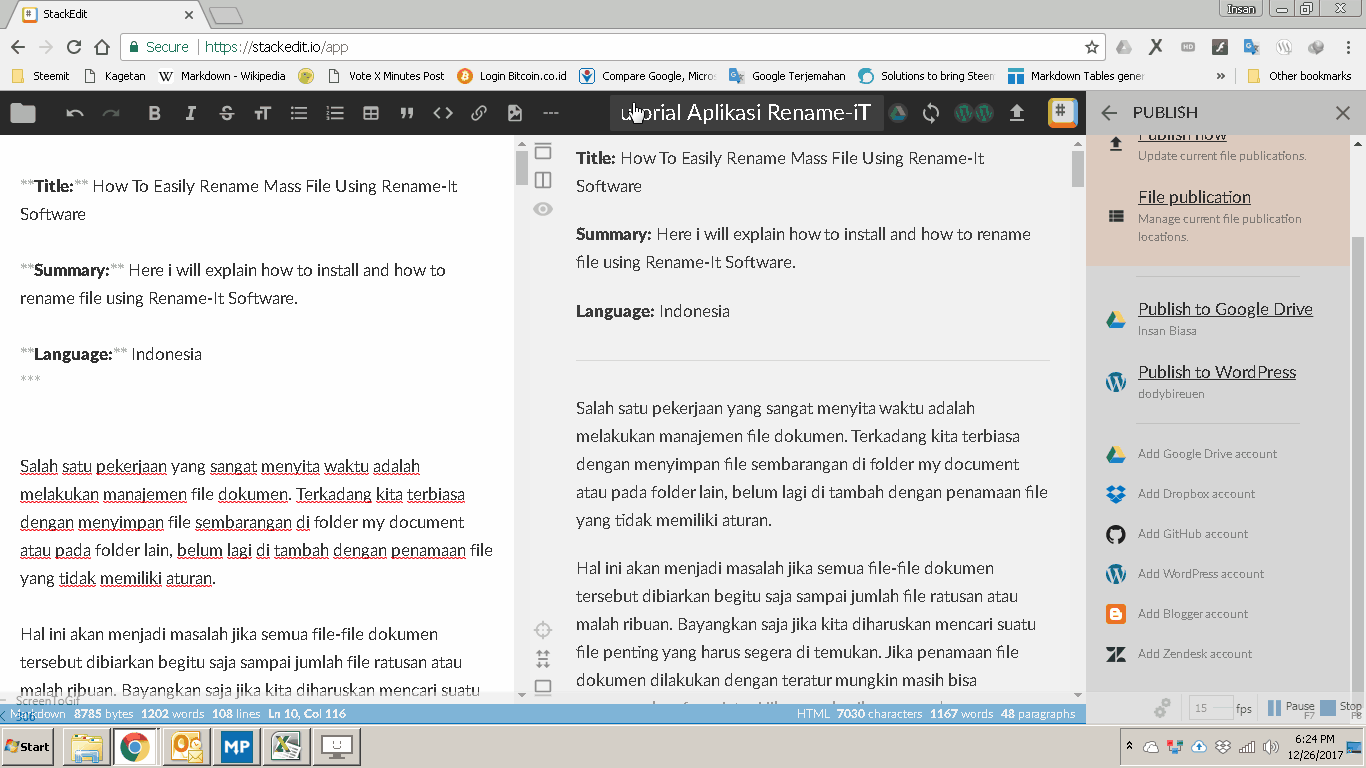Image resolution: width=1366 pixels, height=768 pixels.
Task: Apply strikethrough formatting
Action: pos(226,113)
